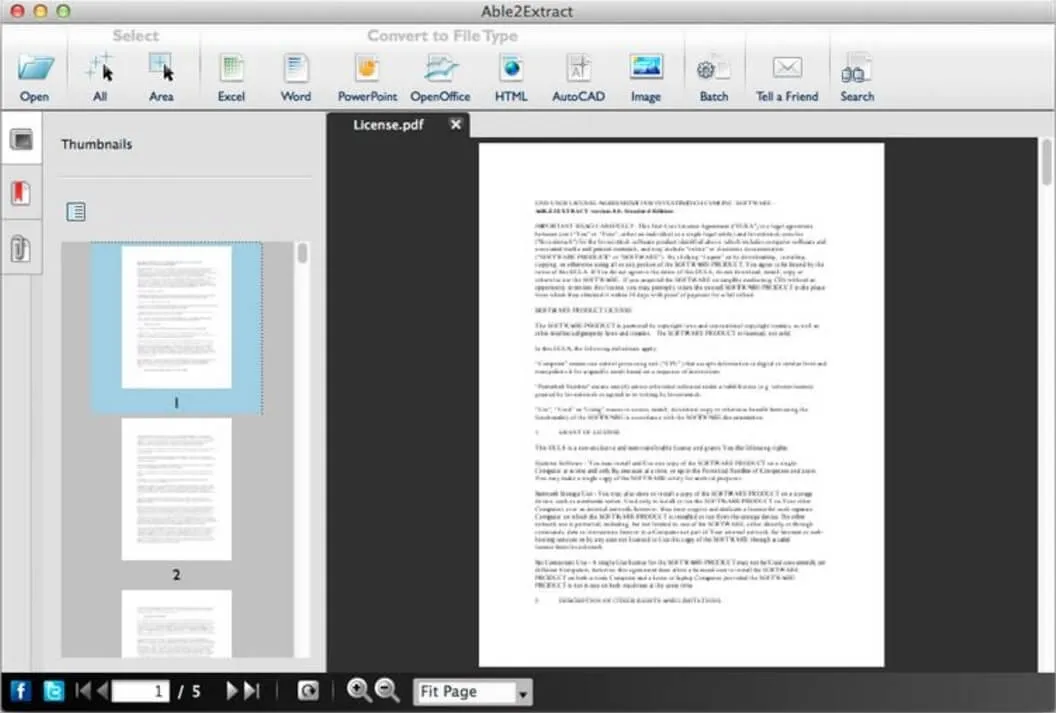Go to the first page
The width and height of the screenshot is (1056, 713).
83,691
